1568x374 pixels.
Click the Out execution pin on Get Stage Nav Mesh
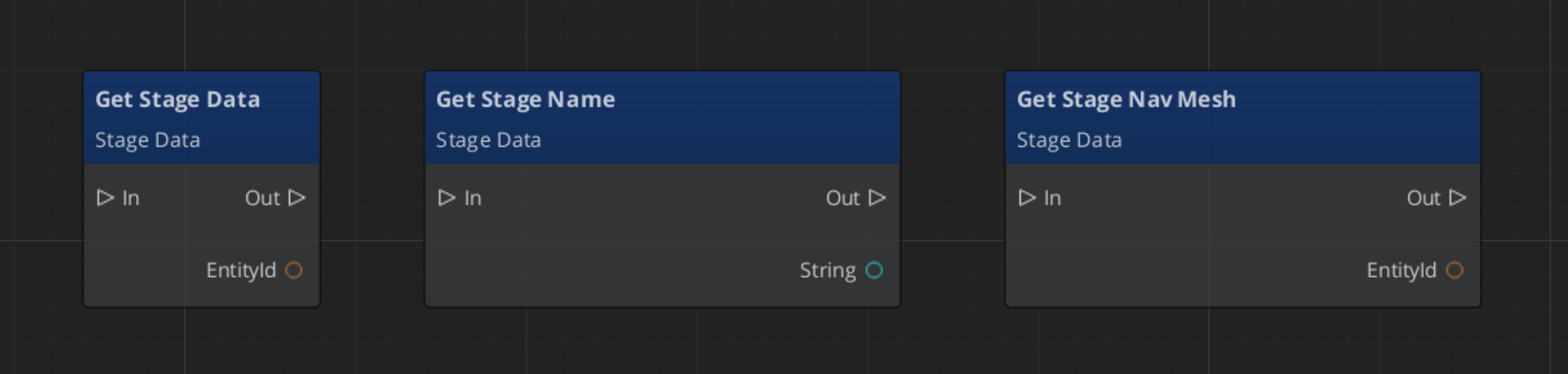[1458, 198]
